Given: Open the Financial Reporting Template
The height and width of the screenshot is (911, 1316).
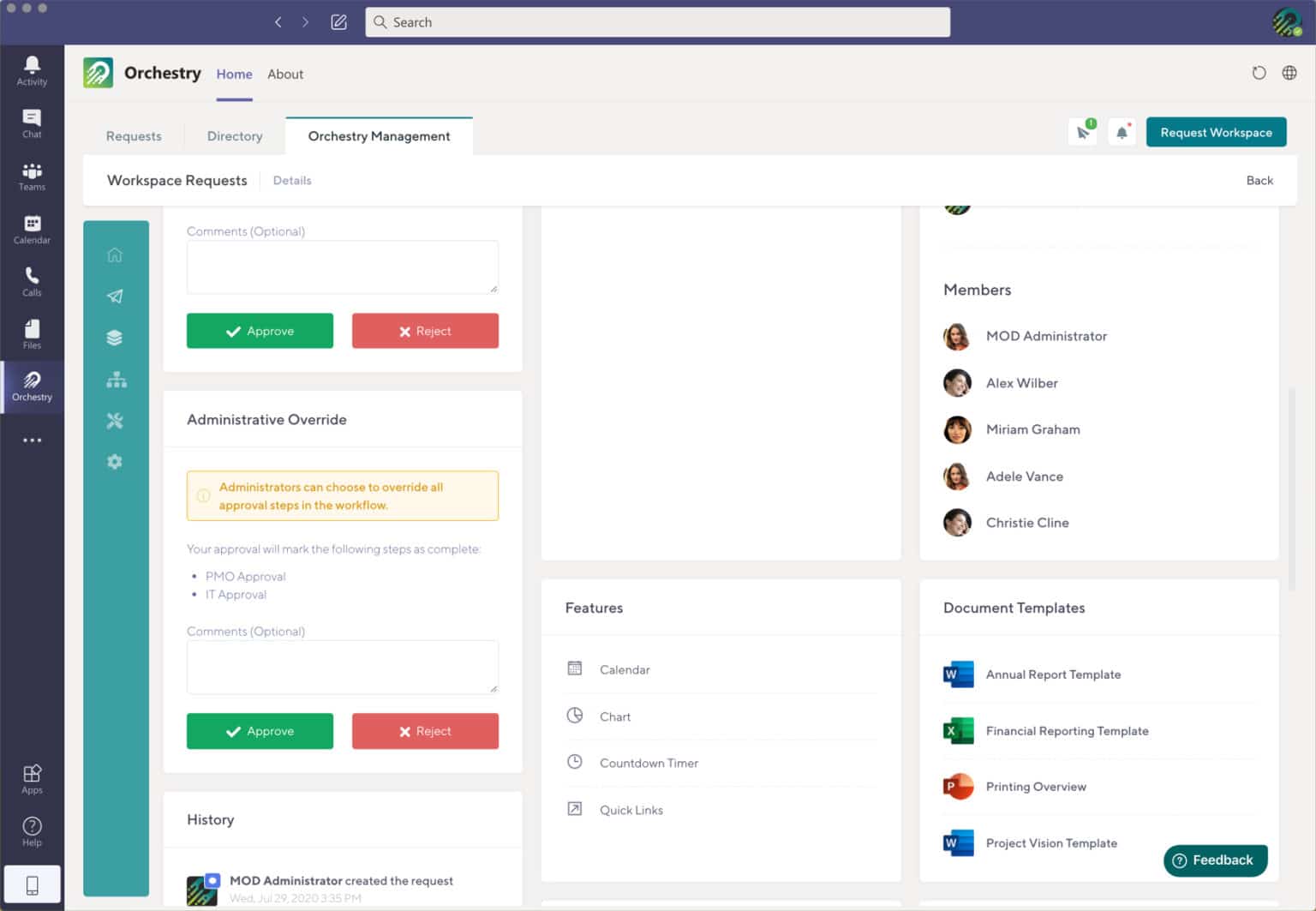Looking at the screenshot, I should [1067, 731].
